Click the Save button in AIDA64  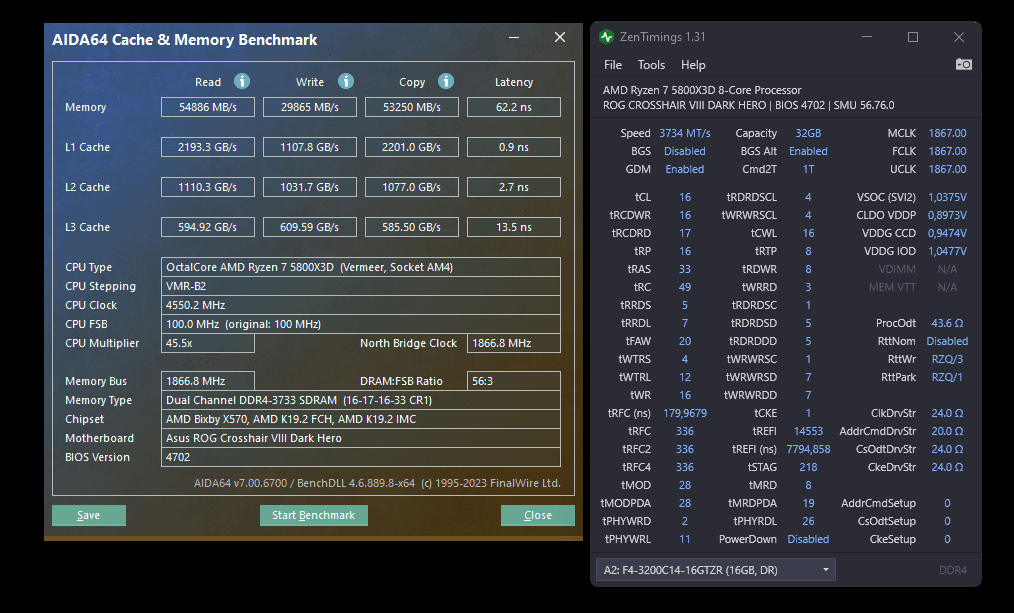pyautogui.click(x=89, y=515)
